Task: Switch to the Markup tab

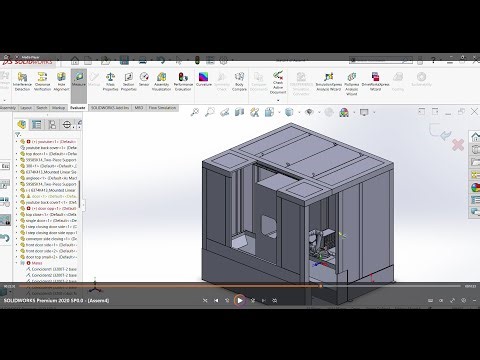Action: tap(58, 108)
